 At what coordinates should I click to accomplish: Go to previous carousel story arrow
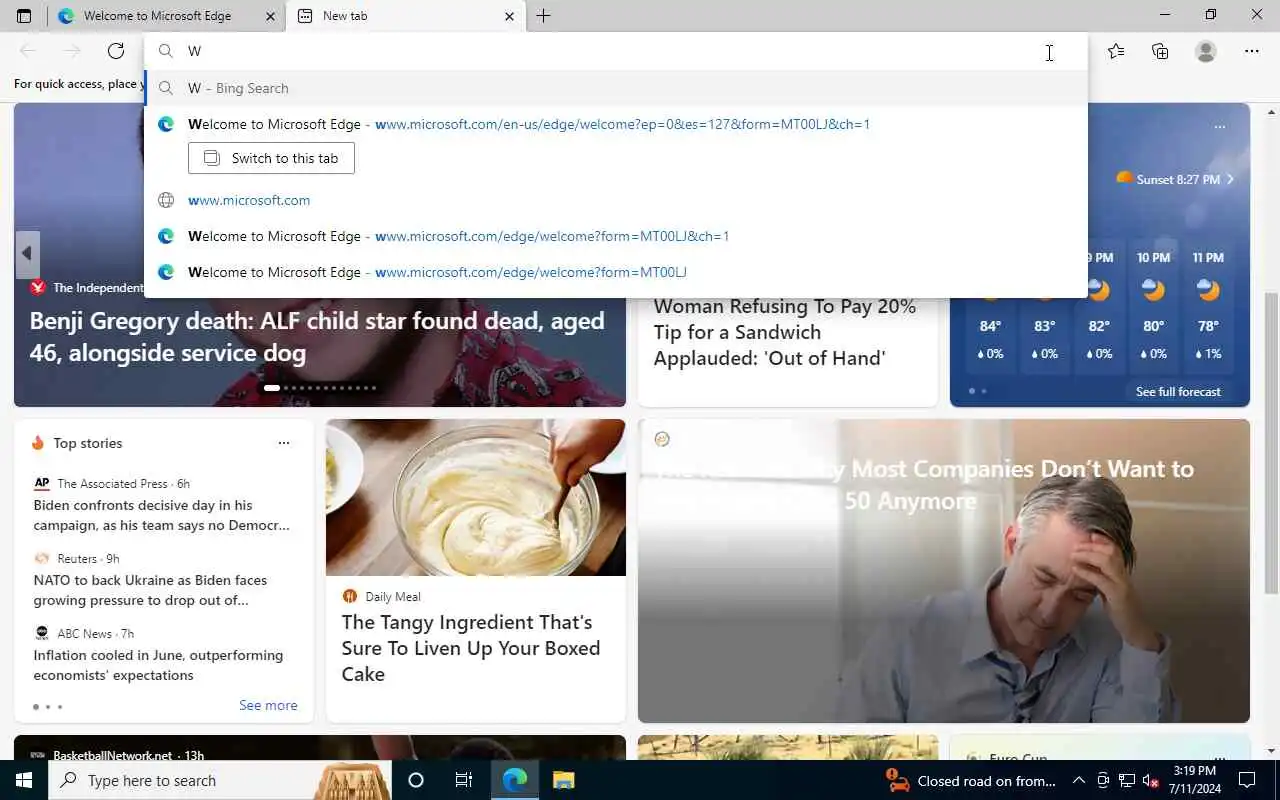[27, 254]
